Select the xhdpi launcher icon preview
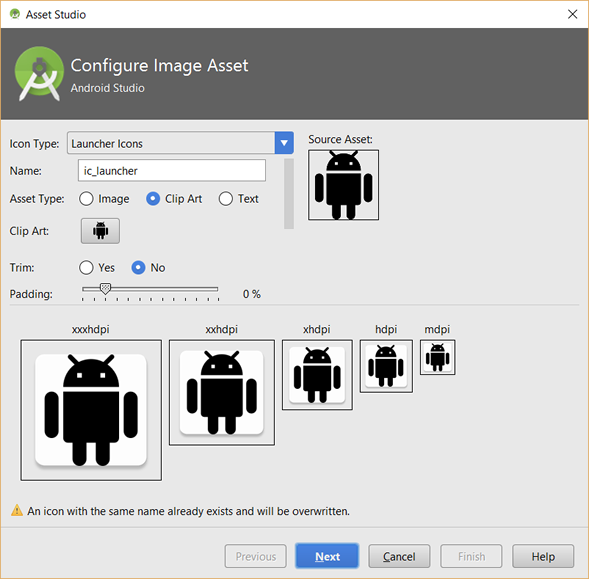The width and height of the screenshot is (589, 579). click(x=317, y=375)
